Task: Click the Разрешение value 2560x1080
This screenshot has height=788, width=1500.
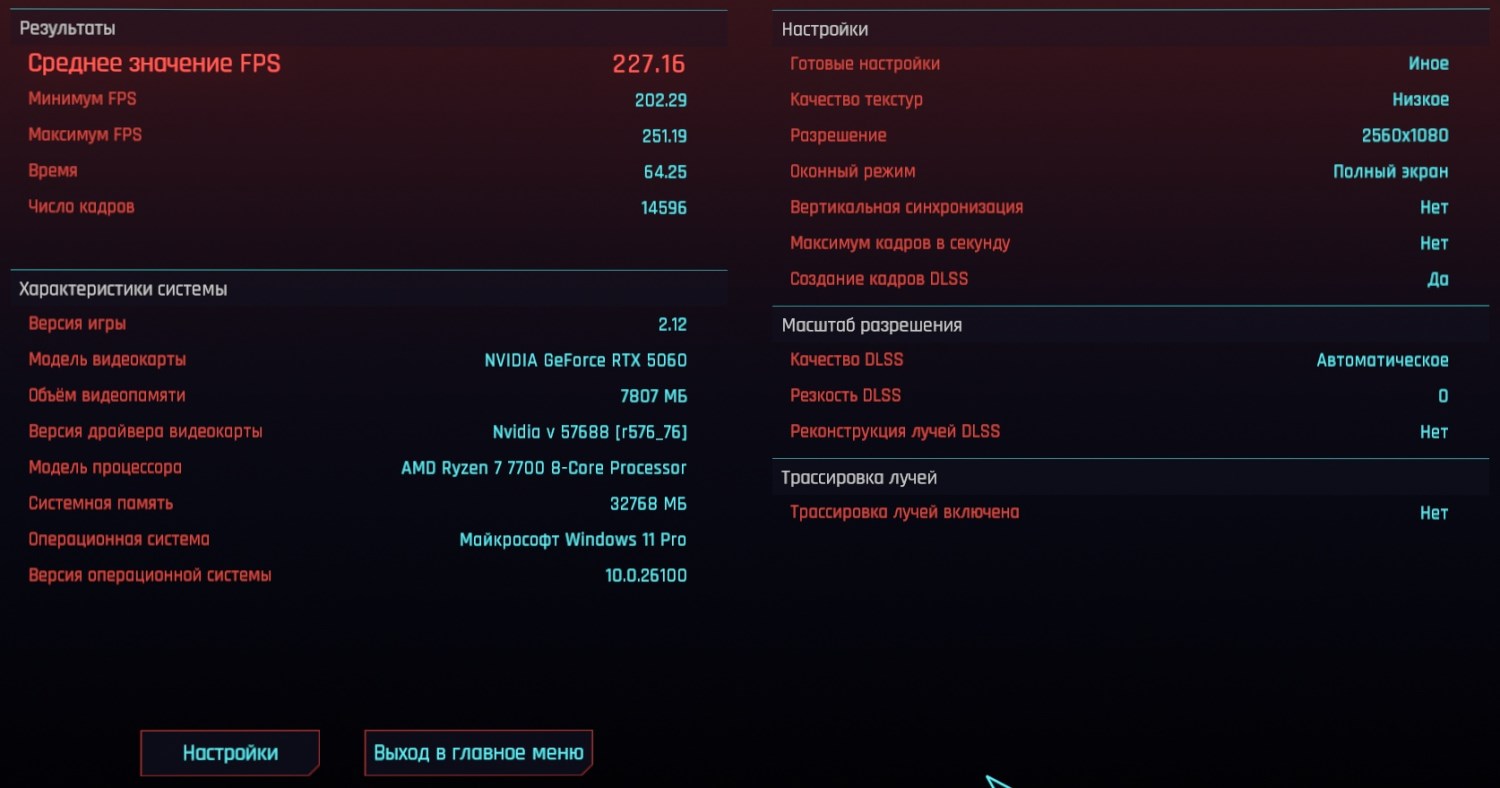Action: (1405, 136)
